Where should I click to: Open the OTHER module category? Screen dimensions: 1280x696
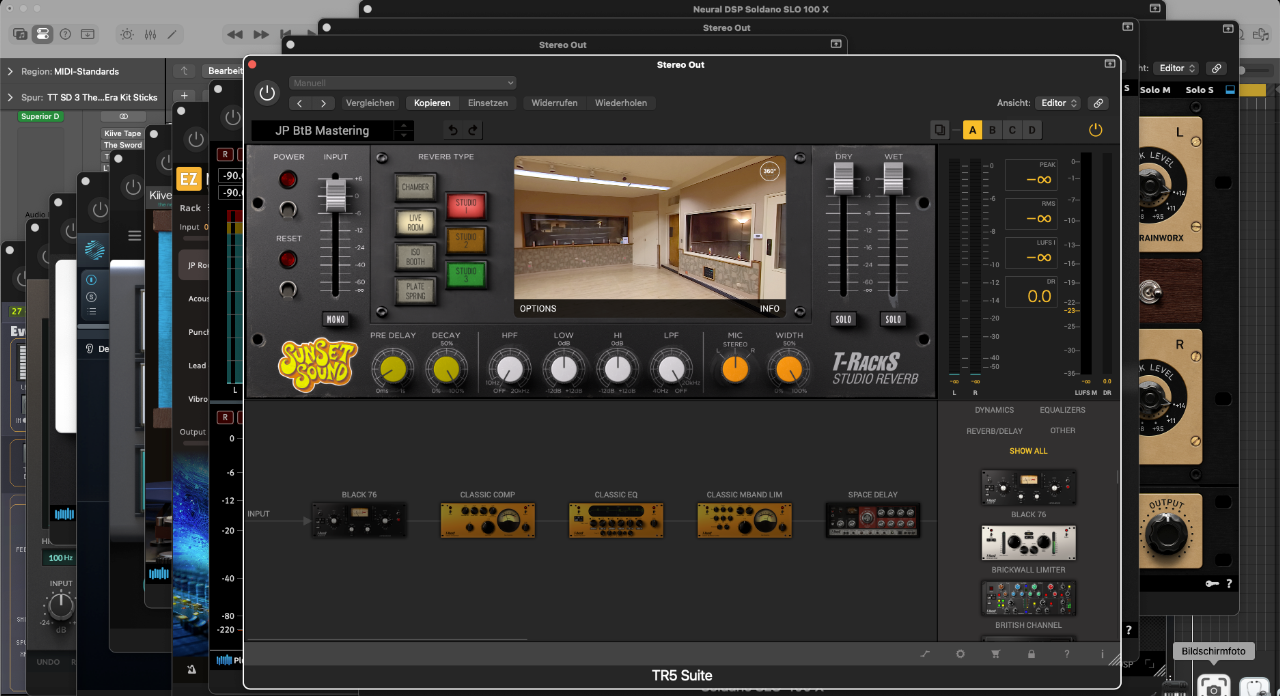(1063, 431)
